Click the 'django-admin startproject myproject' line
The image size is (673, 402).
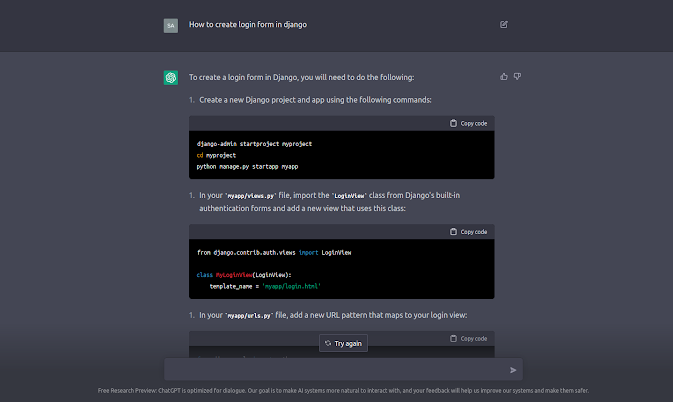click(254, 144)
